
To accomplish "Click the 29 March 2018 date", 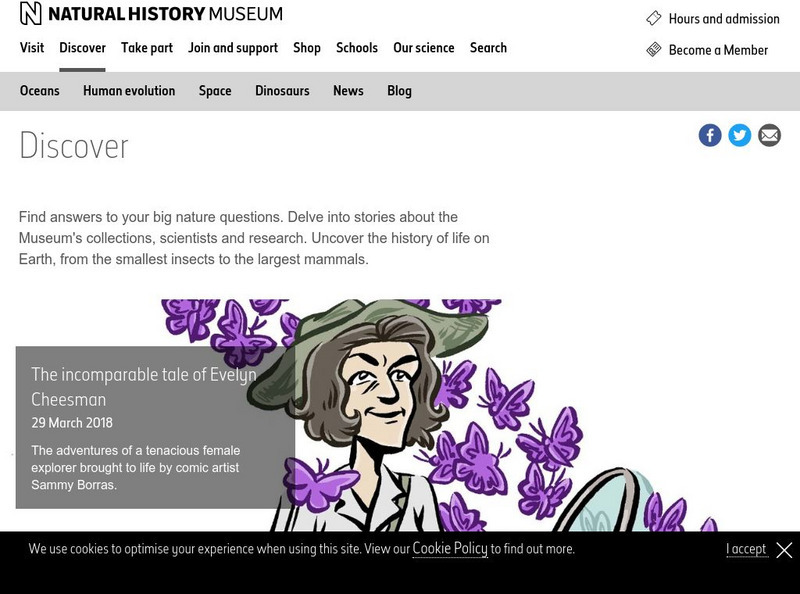I will pos(72,423).
